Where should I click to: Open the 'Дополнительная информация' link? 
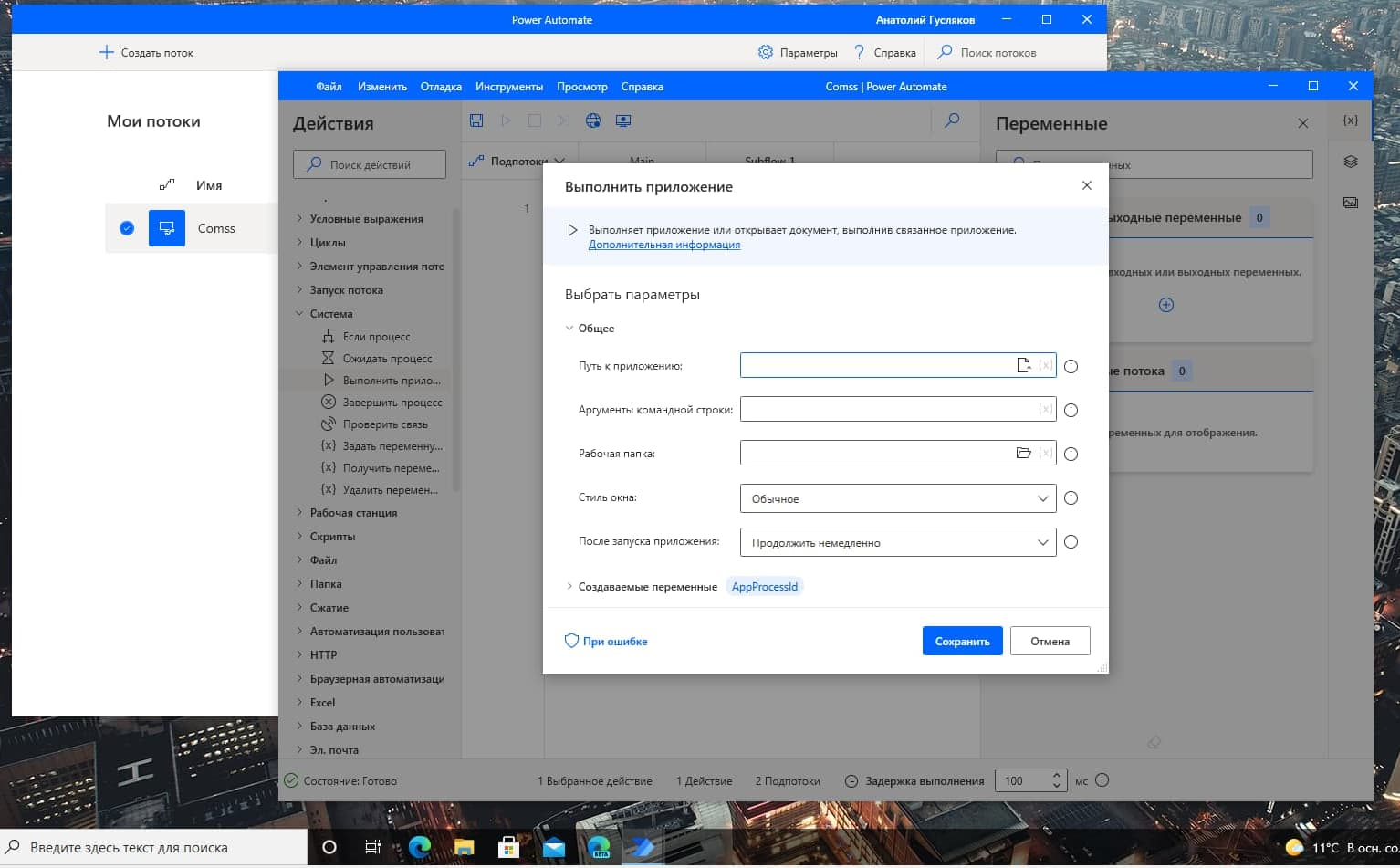[x=663, y=245]
